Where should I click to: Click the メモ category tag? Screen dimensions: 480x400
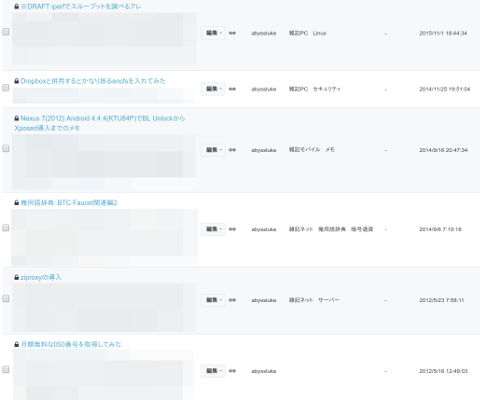(x=330, y=150)
